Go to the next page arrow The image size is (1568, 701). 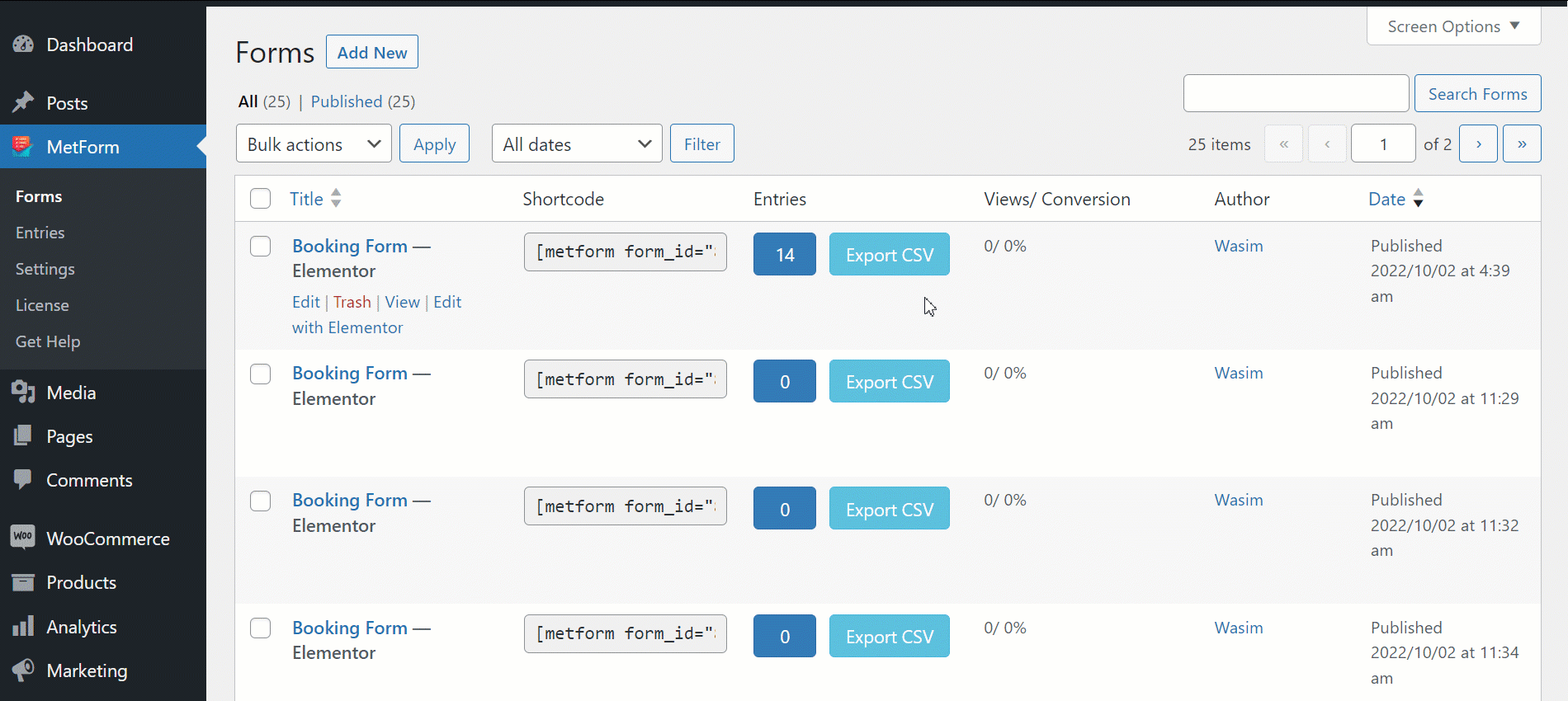pos(1478,143)
